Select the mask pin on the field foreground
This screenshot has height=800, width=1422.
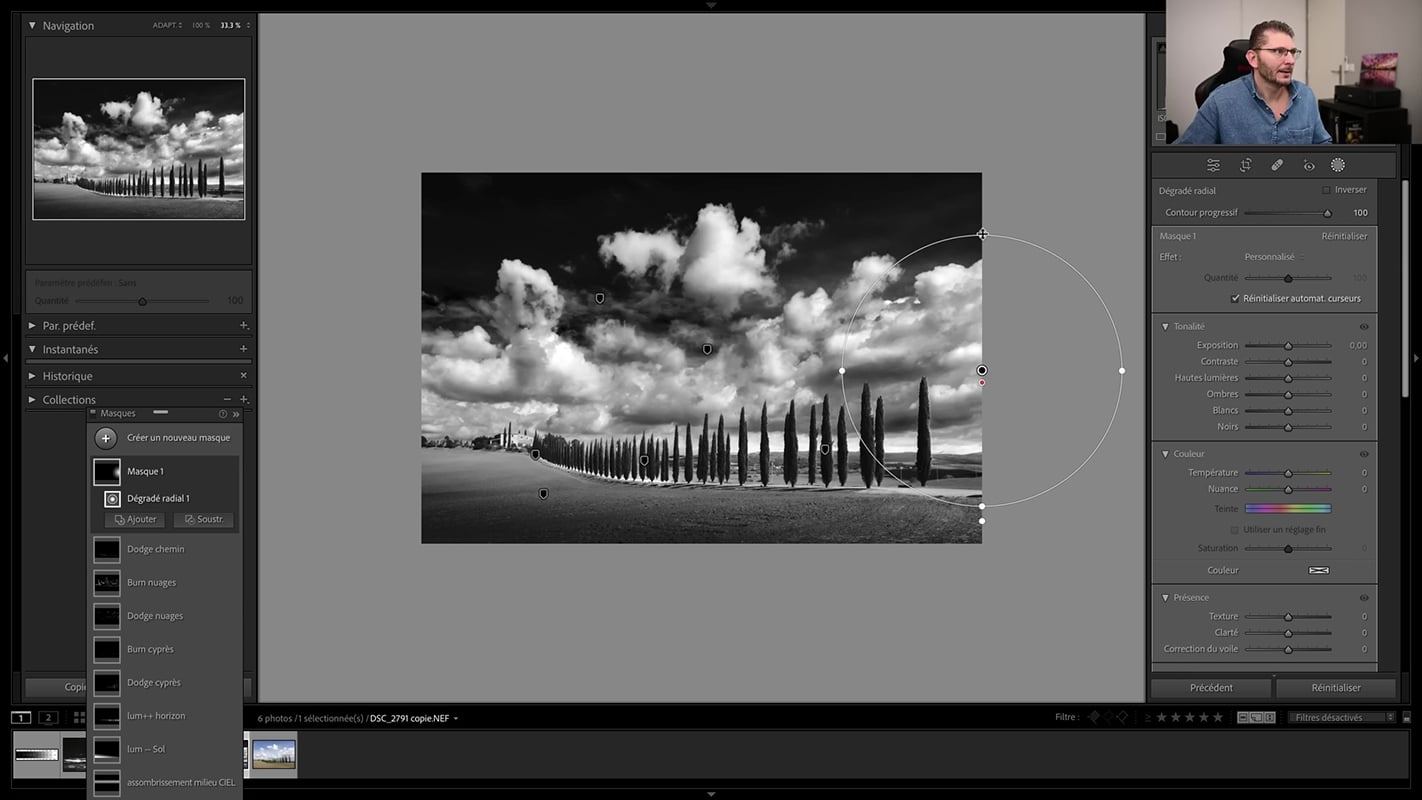click(x=543, y=493)
